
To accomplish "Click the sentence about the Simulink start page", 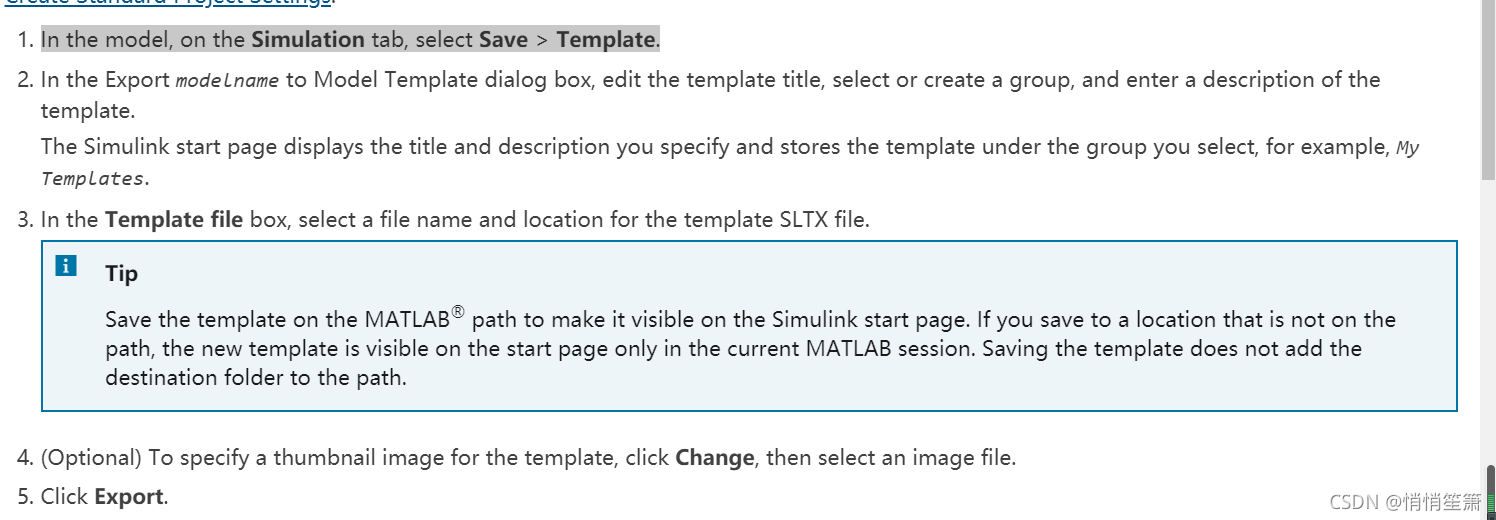I will coord(730,162).
